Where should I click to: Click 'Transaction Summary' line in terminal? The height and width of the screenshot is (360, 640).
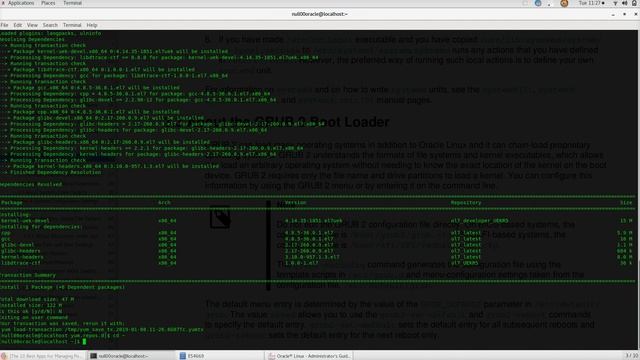28,275
